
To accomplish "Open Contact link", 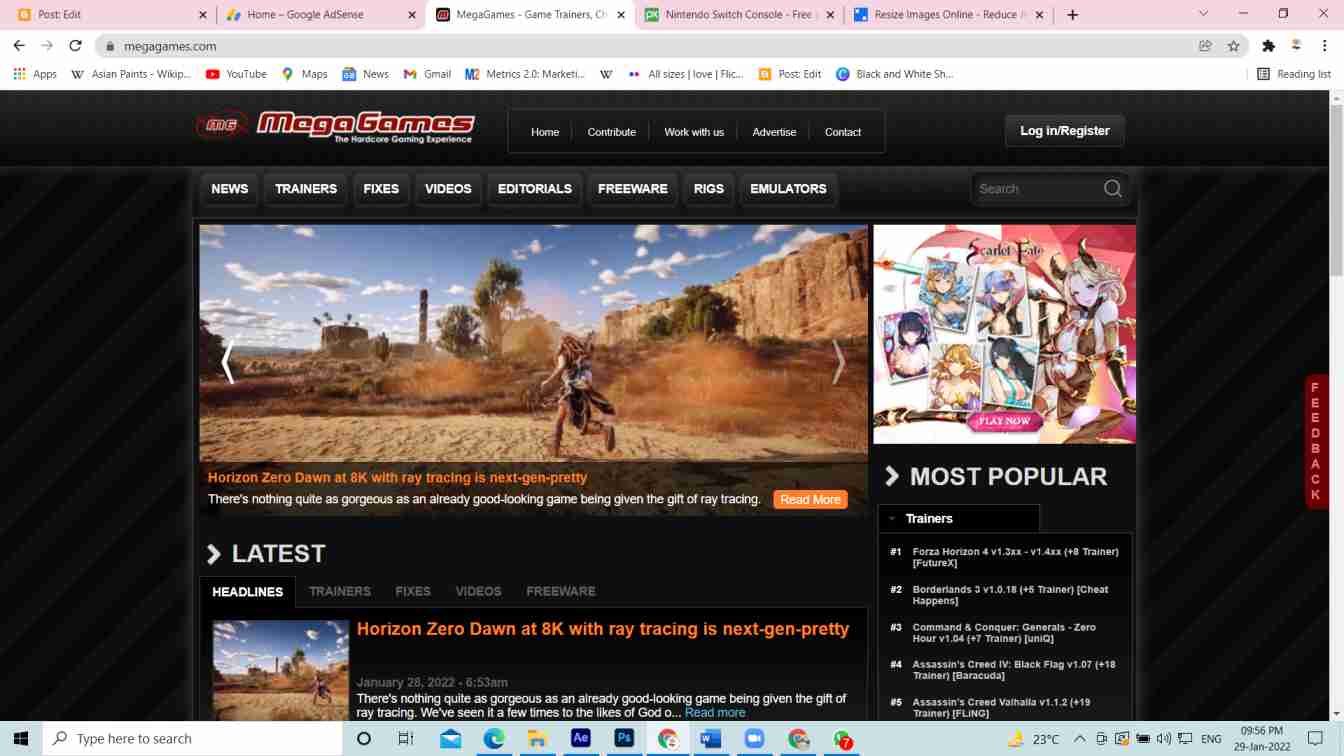I will 843,132.
